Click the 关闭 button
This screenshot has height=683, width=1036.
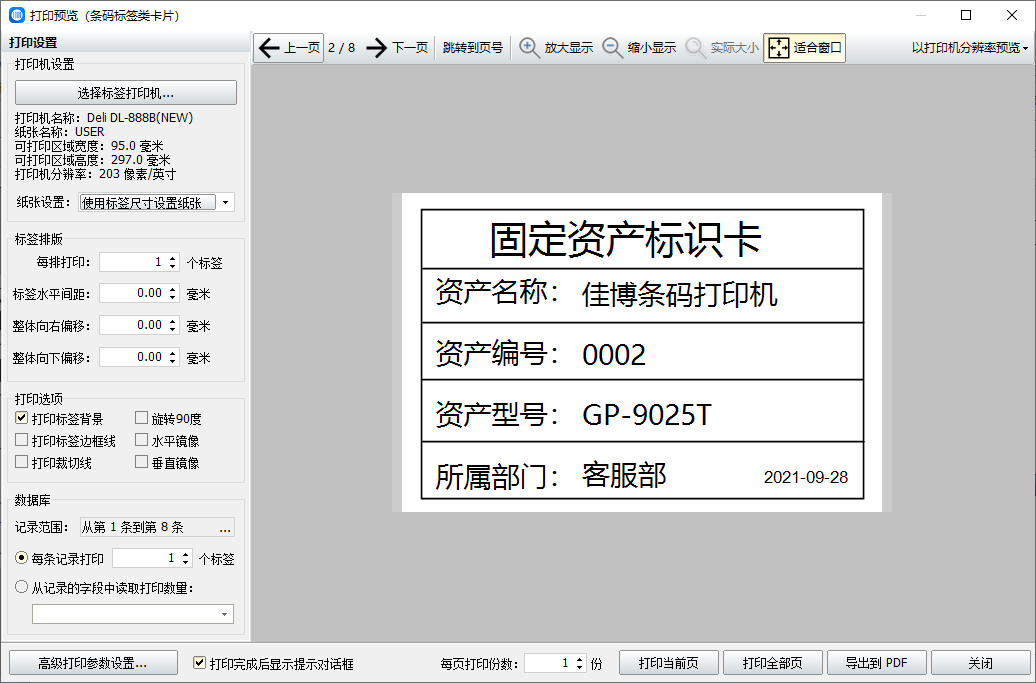(980, 663)
